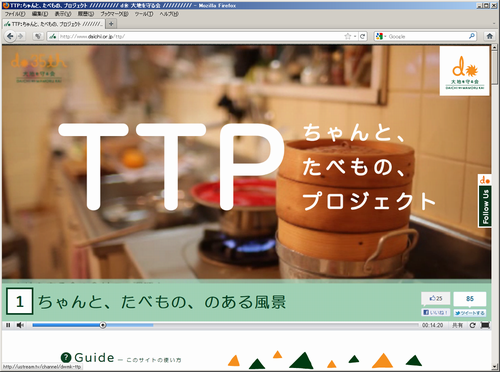Bookmark this page with the star icon
The image size is (500, 372).
click(x=348, y=36)
